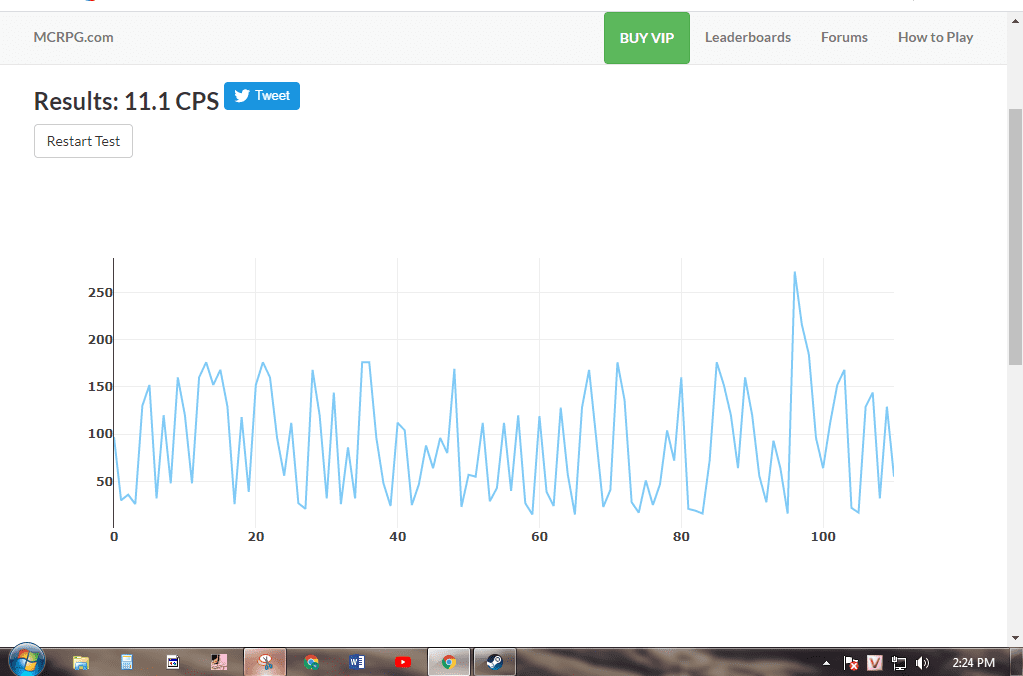Open Steam from the taskbar
The image size is (1023, 676).
coord(495,662)
